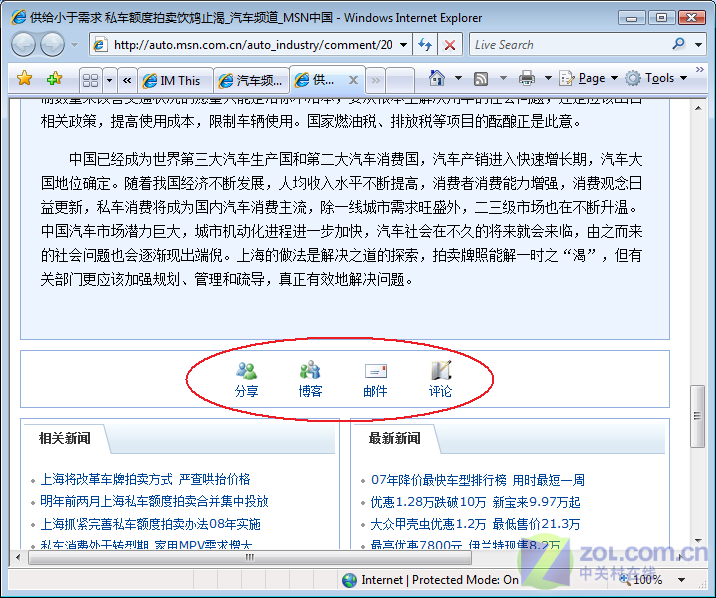Screen dimensions: 716x598
Task: Click the Live Search input box
Action: [571, 45]
